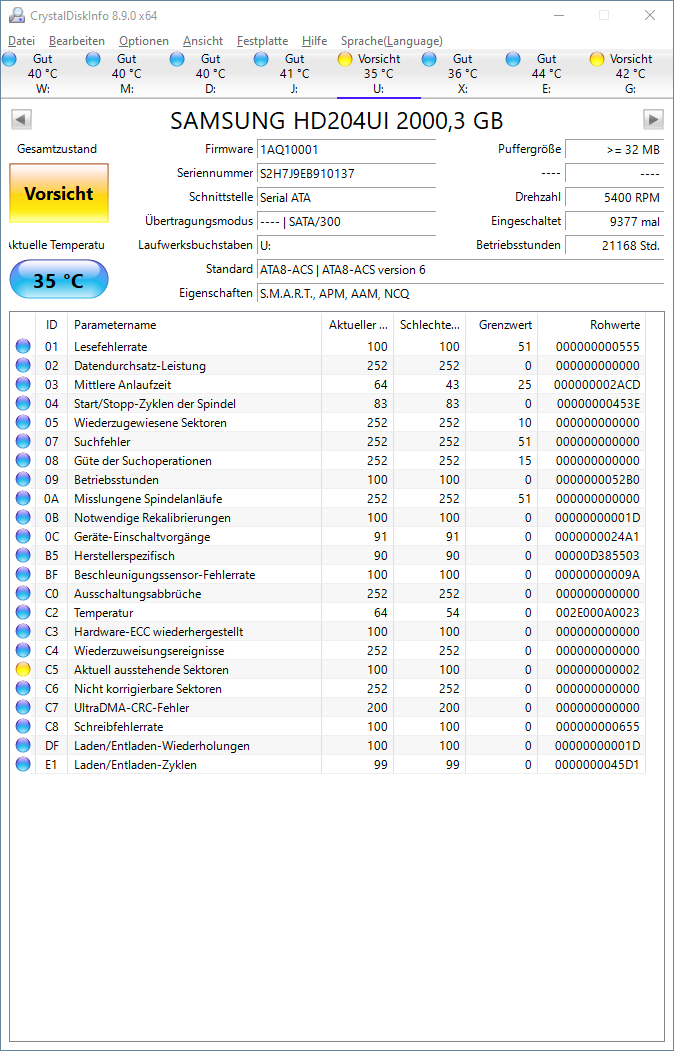Viewport: 674px width, 1051px height.
Task: Click status icon of Nicht korrigierbare Sektoren row
Action: coord(23,689)
